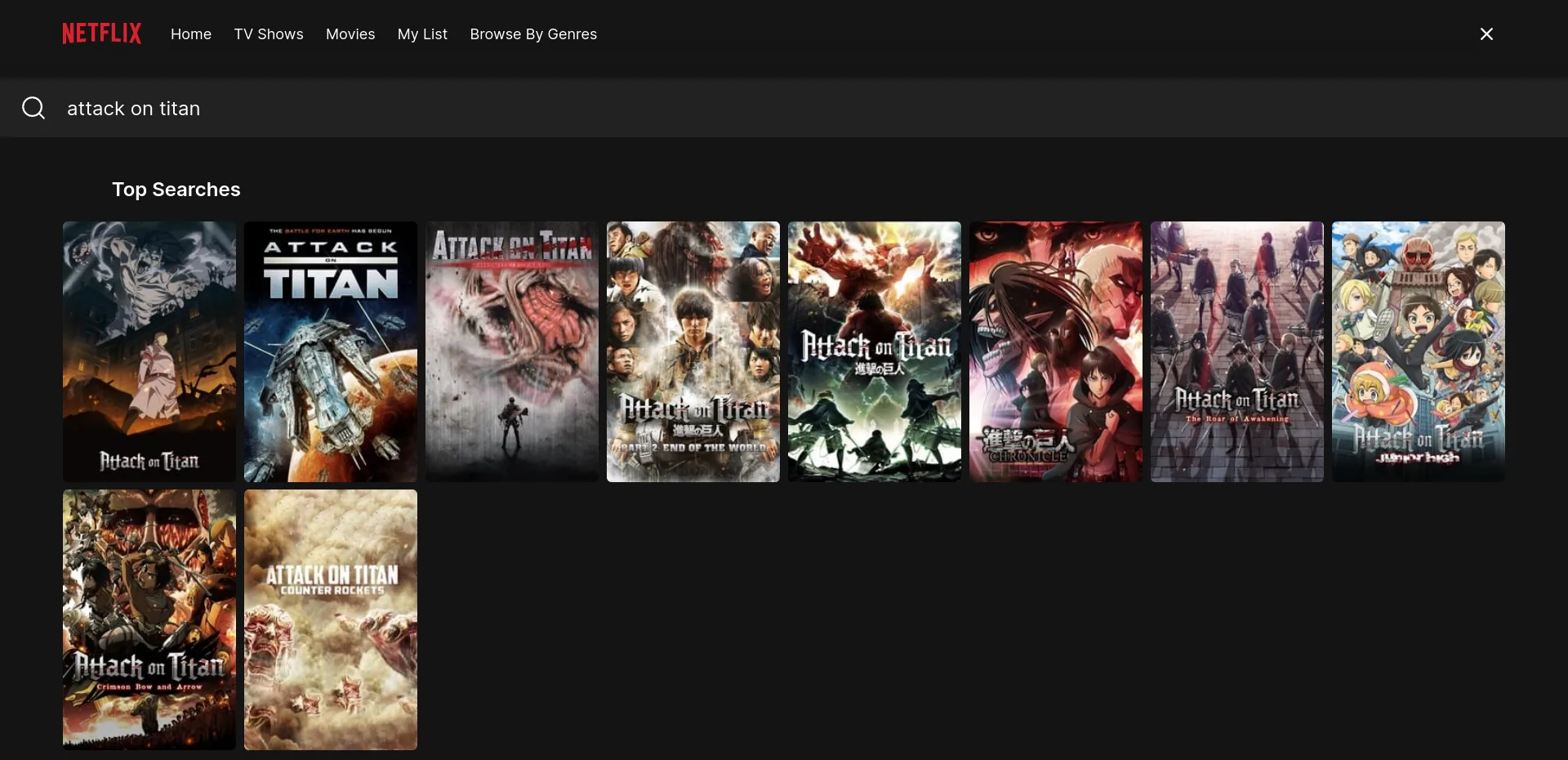The height and width of the screenshot is (760, 1568).
Task: Open Attack on Titan The Roar of Awakening
Action: [x=1237, y=351]
